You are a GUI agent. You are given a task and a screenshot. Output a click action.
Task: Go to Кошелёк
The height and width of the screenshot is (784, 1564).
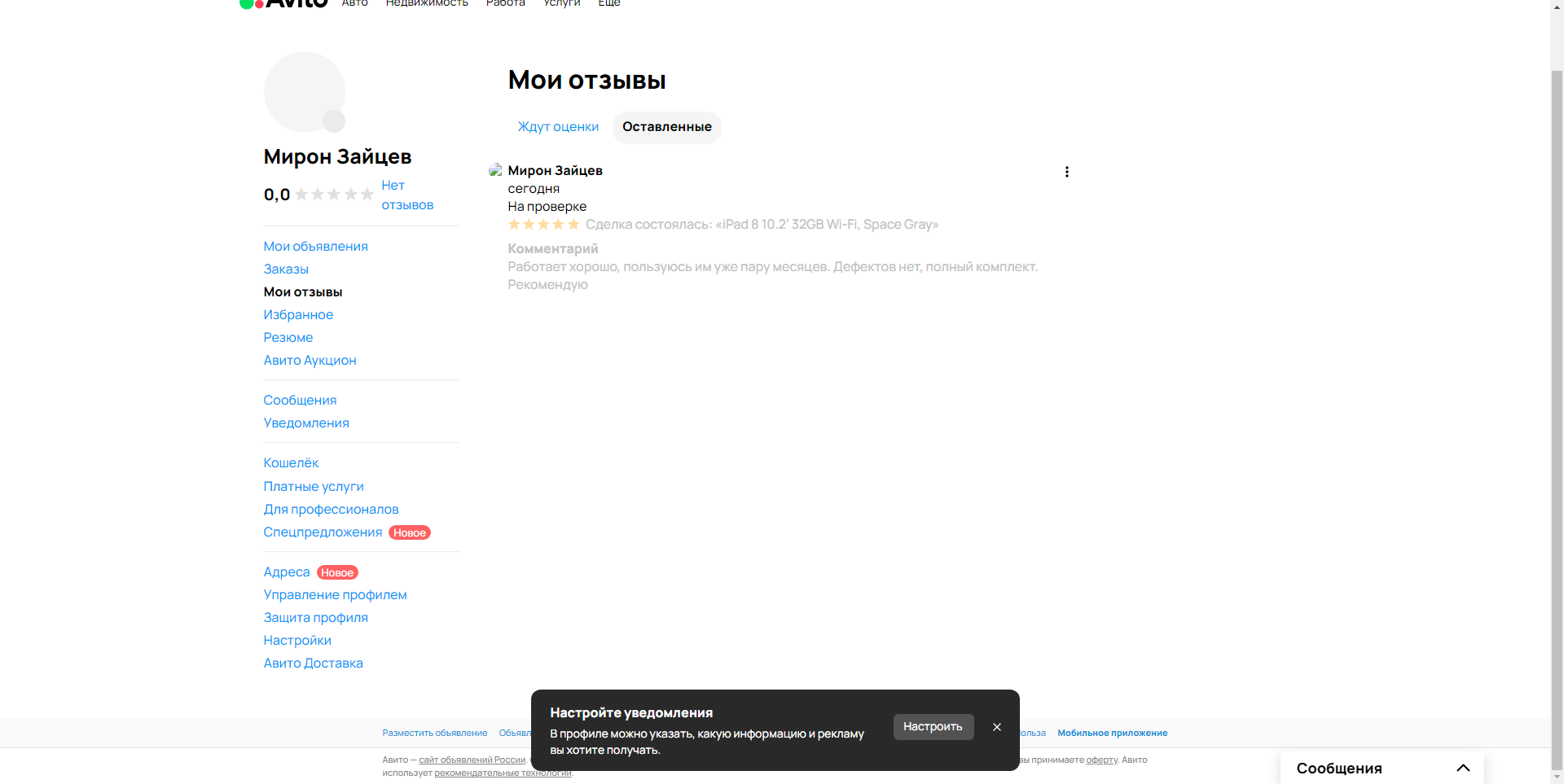coord(291,463)
